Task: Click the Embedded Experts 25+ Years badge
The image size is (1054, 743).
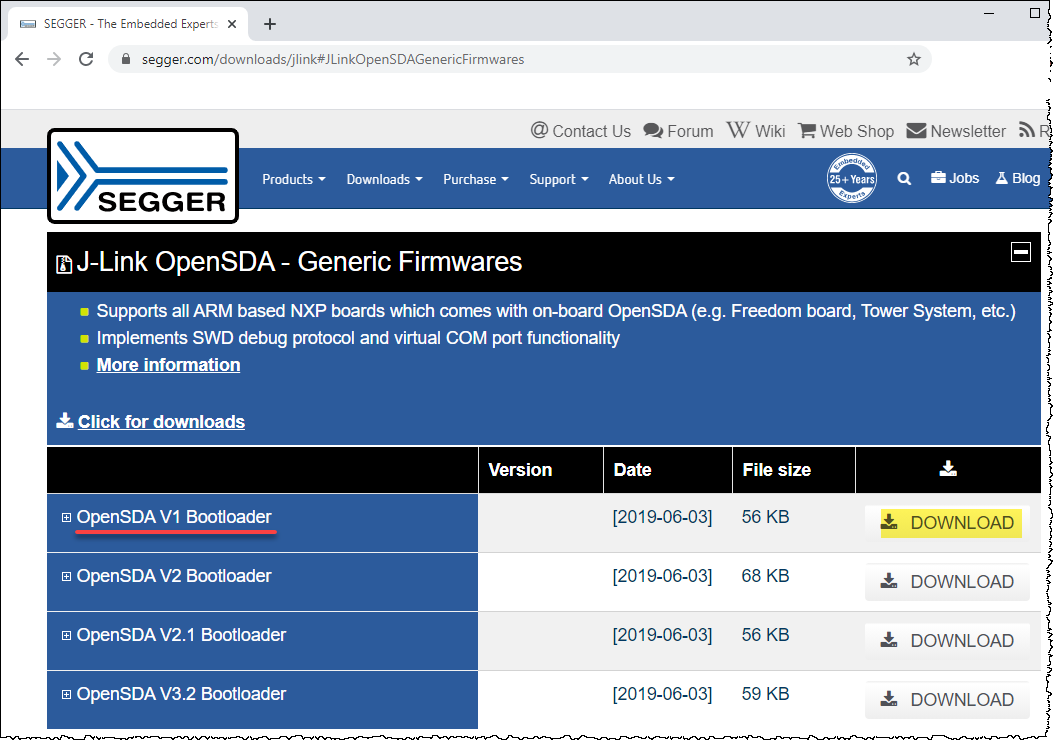Action: 853,178
